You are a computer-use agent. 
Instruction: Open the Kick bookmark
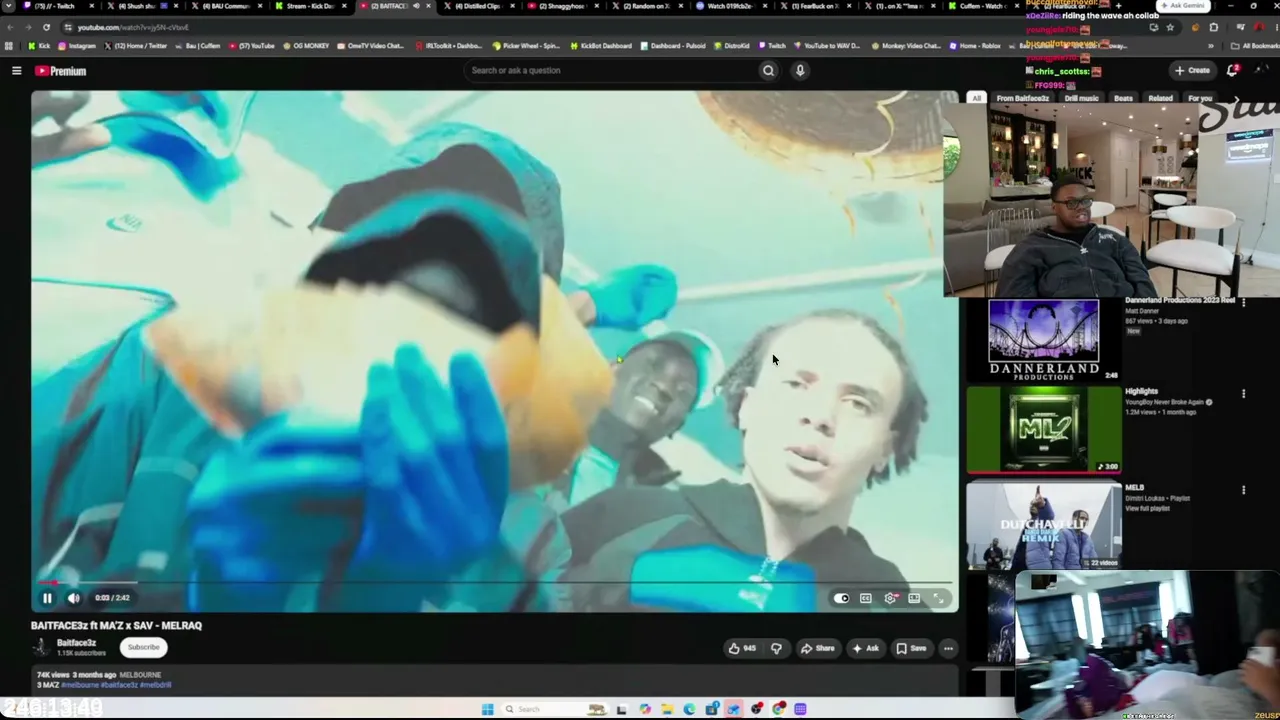(x=39, y=46)
